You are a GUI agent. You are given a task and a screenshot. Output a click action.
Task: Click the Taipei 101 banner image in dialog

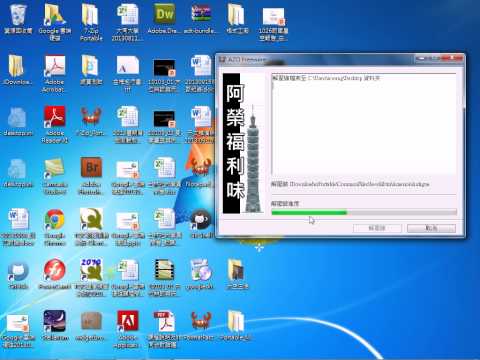[x=243, y=143]
